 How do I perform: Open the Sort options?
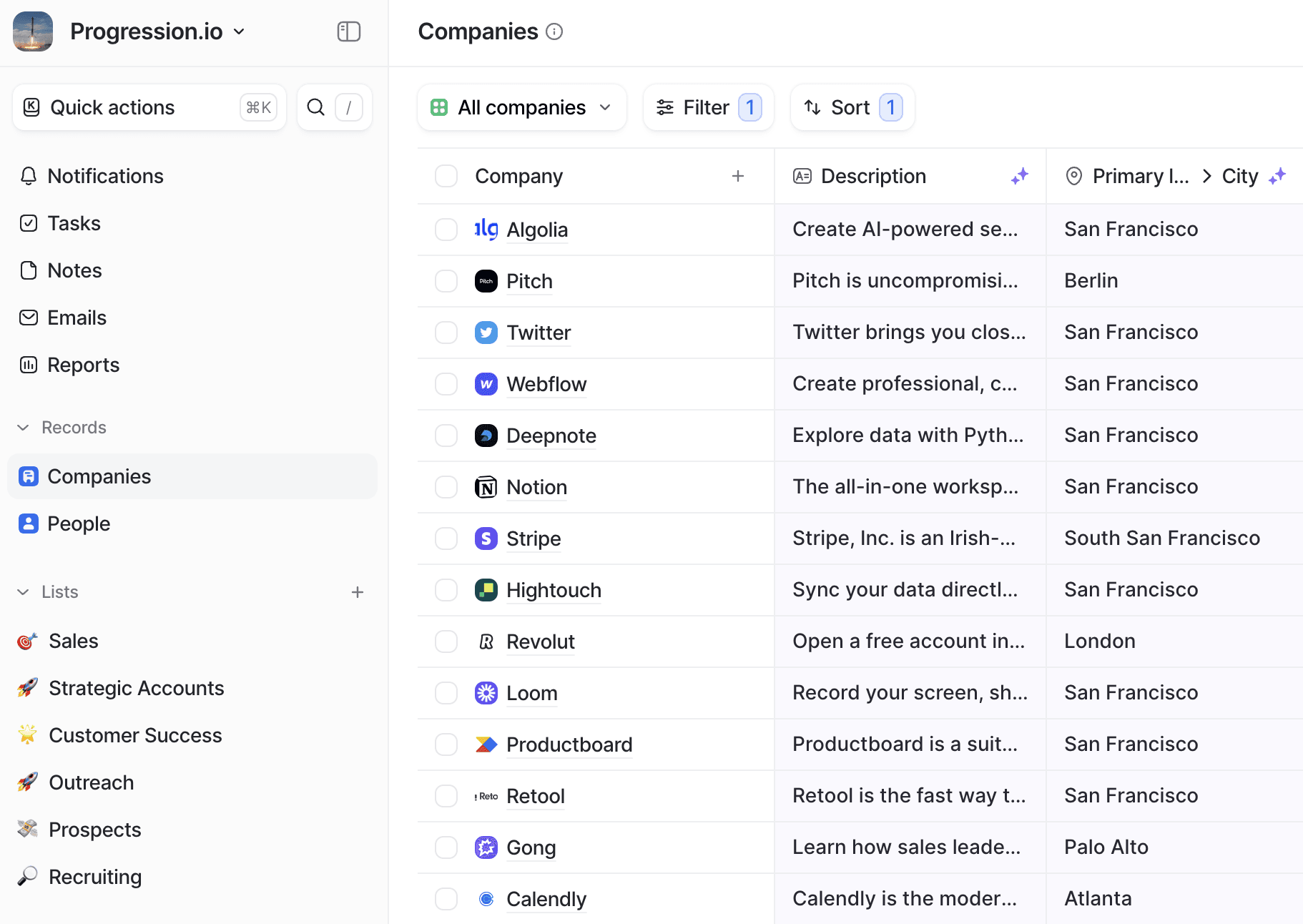(851, 107)
